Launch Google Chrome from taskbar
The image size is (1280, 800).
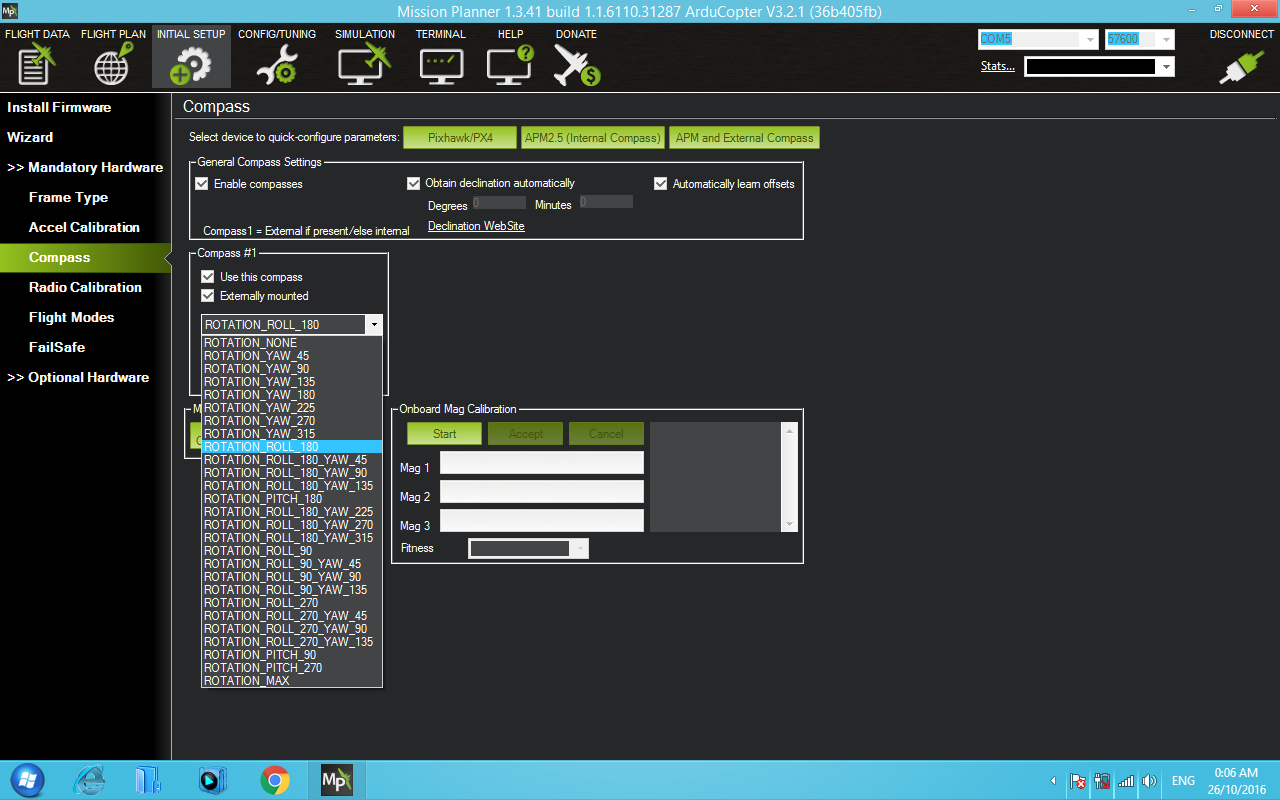pos(275,780)
